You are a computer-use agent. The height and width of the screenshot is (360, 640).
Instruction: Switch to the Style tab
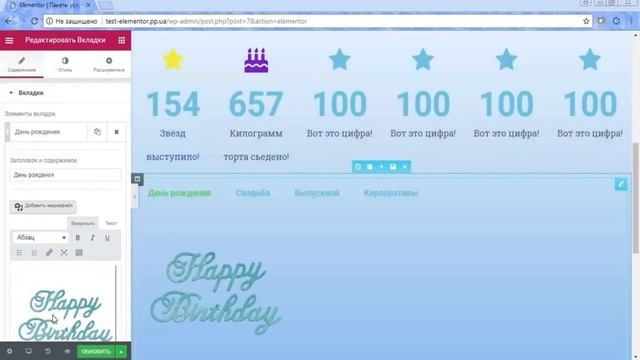[65, 64]
